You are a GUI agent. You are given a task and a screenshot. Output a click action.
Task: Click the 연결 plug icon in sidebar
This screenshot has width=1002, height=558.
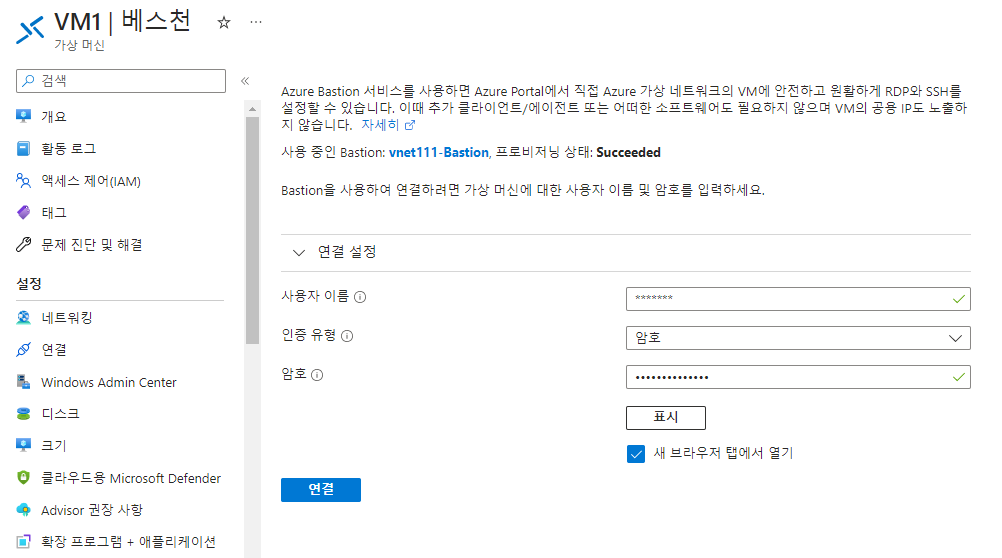[24, 350]
